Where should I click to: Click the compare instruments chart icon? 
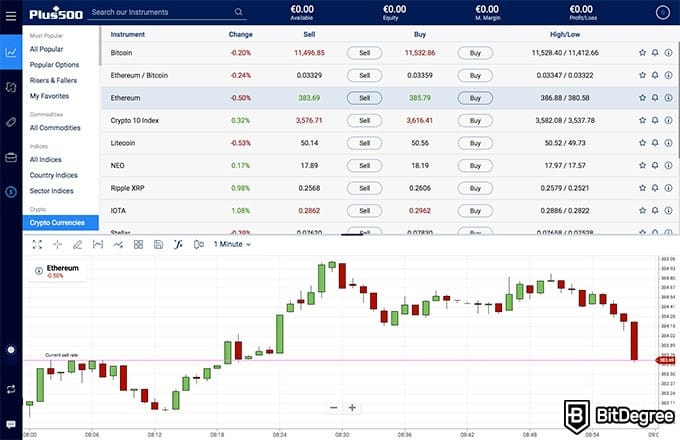click(199, 244)
